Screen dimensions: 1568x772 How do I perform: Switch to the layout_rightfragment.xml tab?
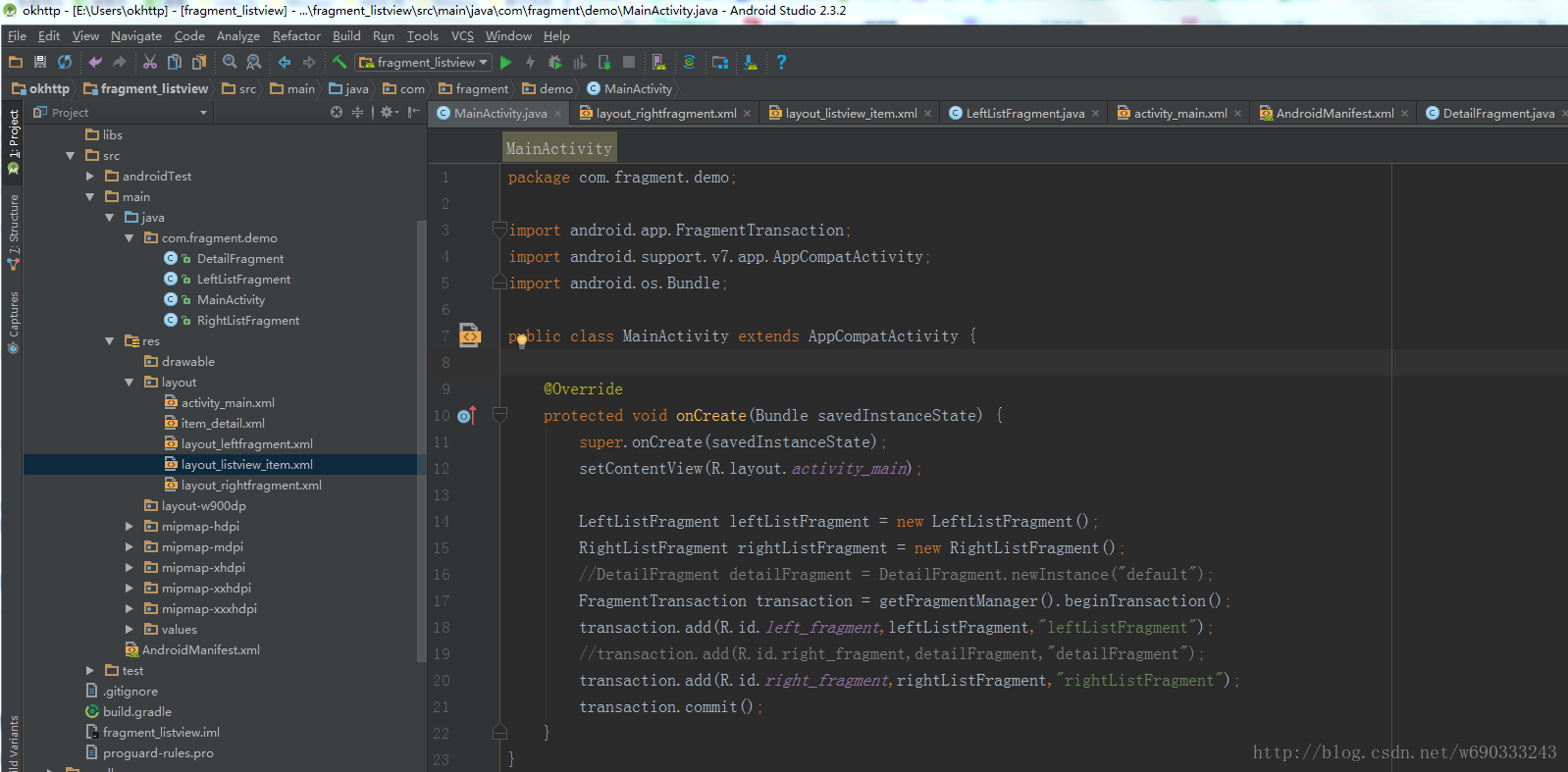point(666,114)
